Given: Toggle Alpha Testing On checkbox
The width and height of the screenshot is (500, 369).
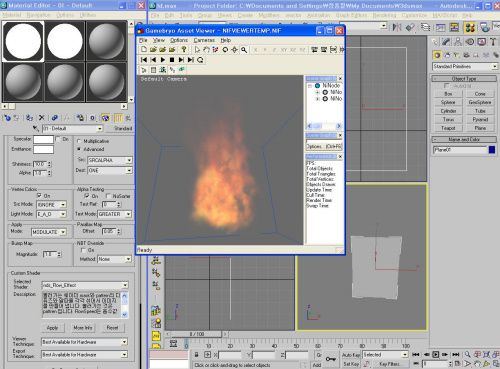Looking at the screenshot, I should [x=87, y=196].
